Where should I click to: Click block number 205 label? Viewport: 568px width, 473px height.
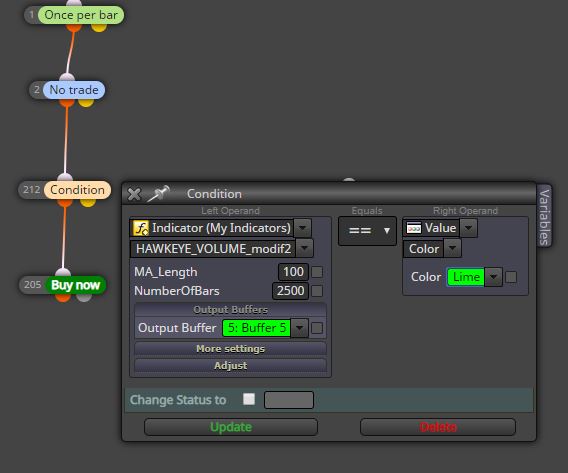[x=32, y=285]
